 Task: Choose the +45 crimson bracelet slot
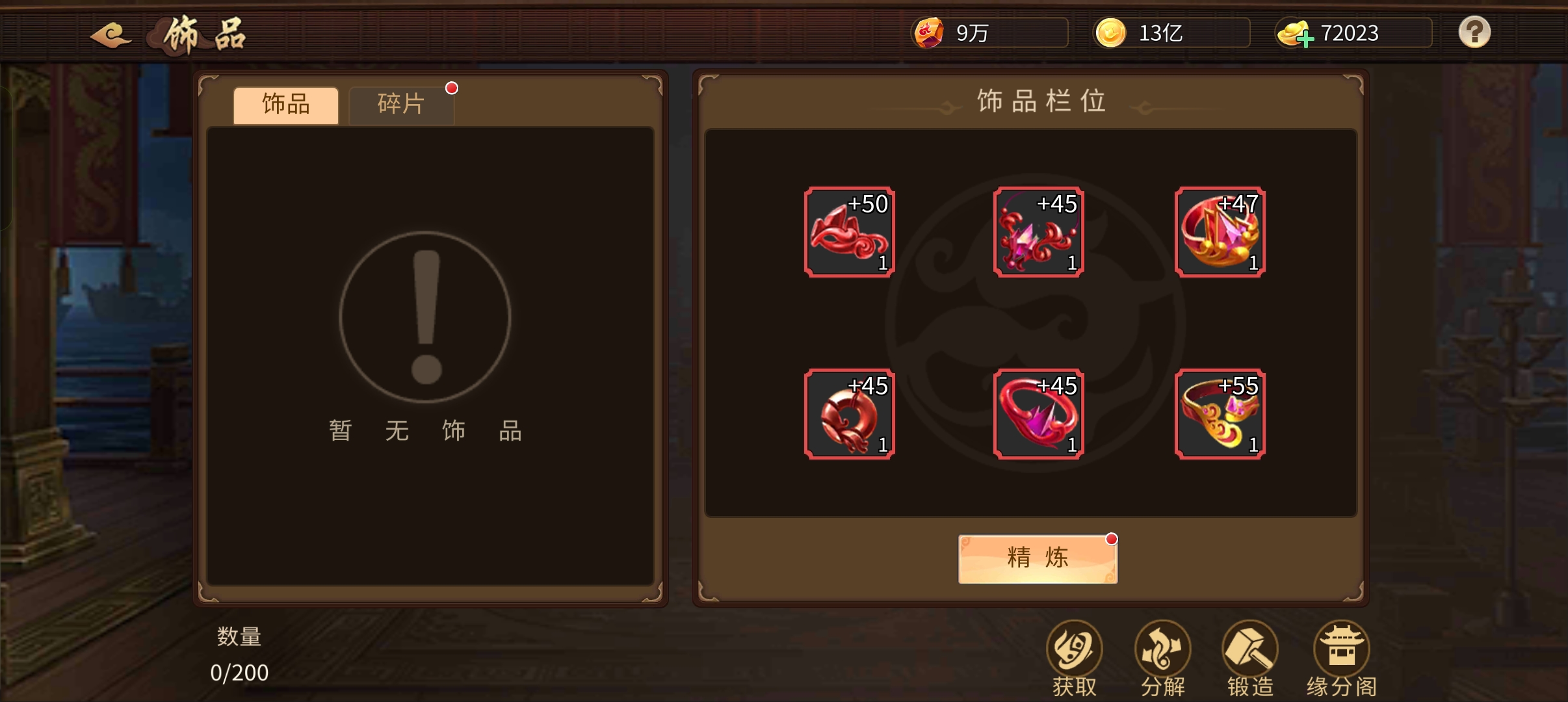pos(1038,414)
